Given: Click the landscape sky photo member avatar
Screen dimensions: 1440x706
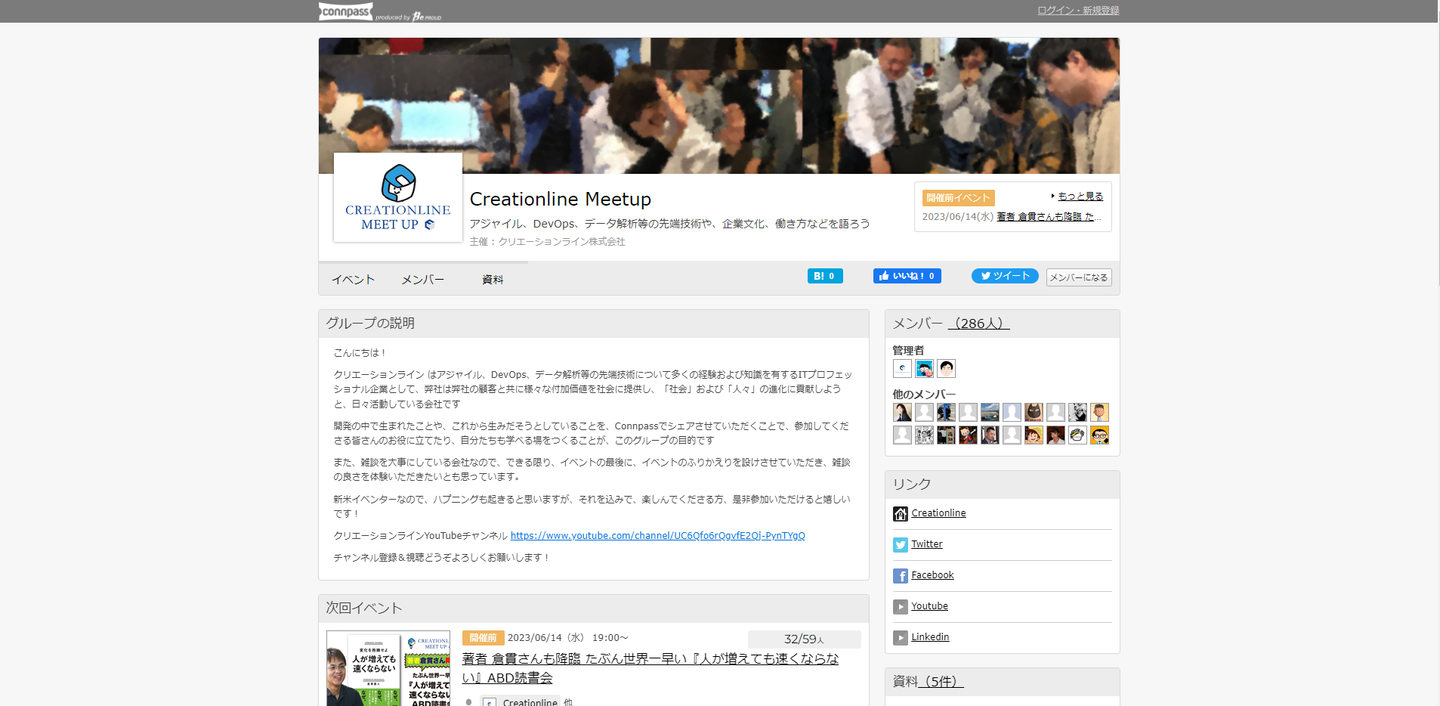Looking at the screenshot, I should pyautogui.click(x=990, y=412).
